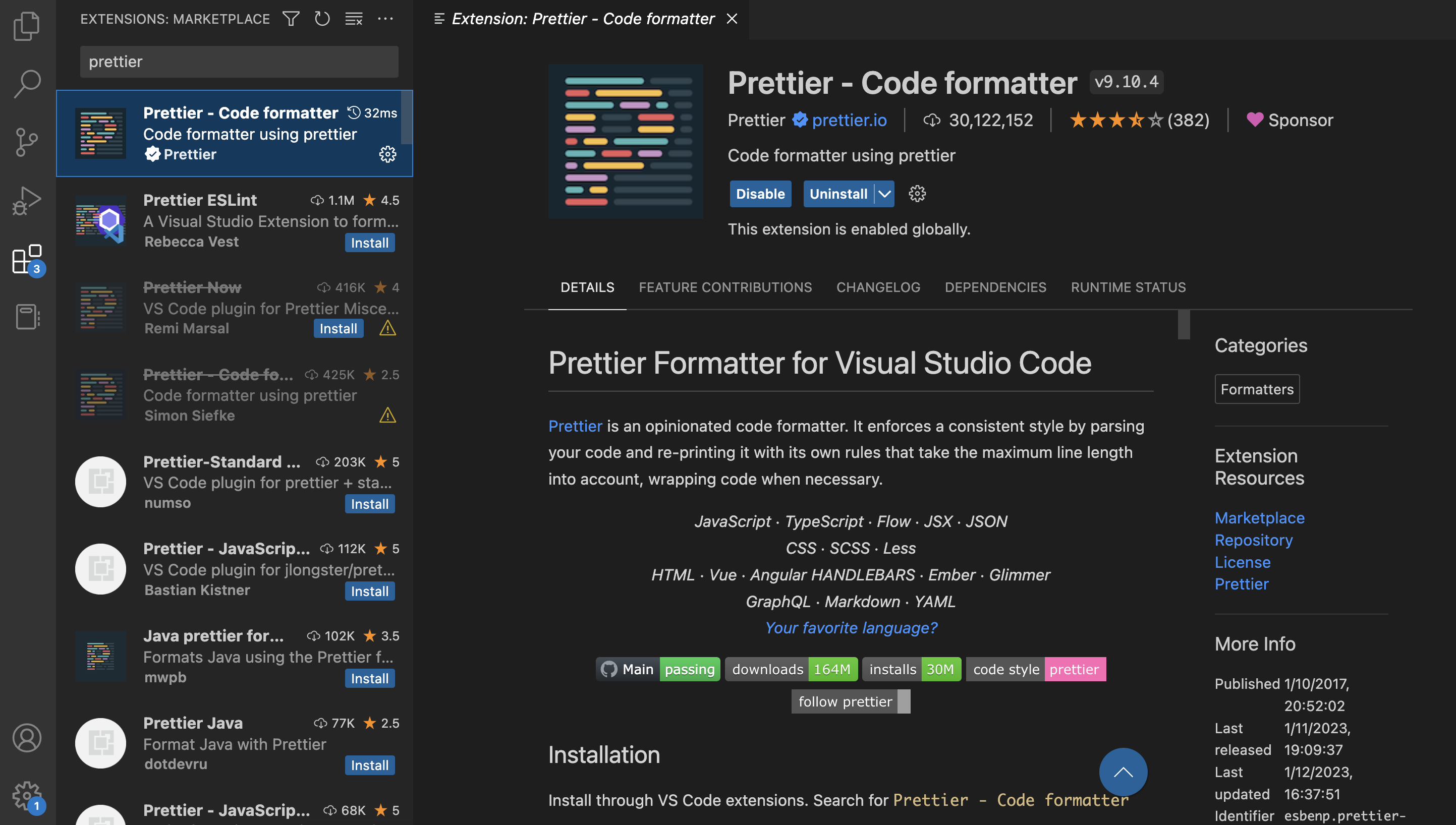The height and width of the screenshot is (825, 1456).
Task: Open the notebook icon in activity bar
Action: pos(27,317)
